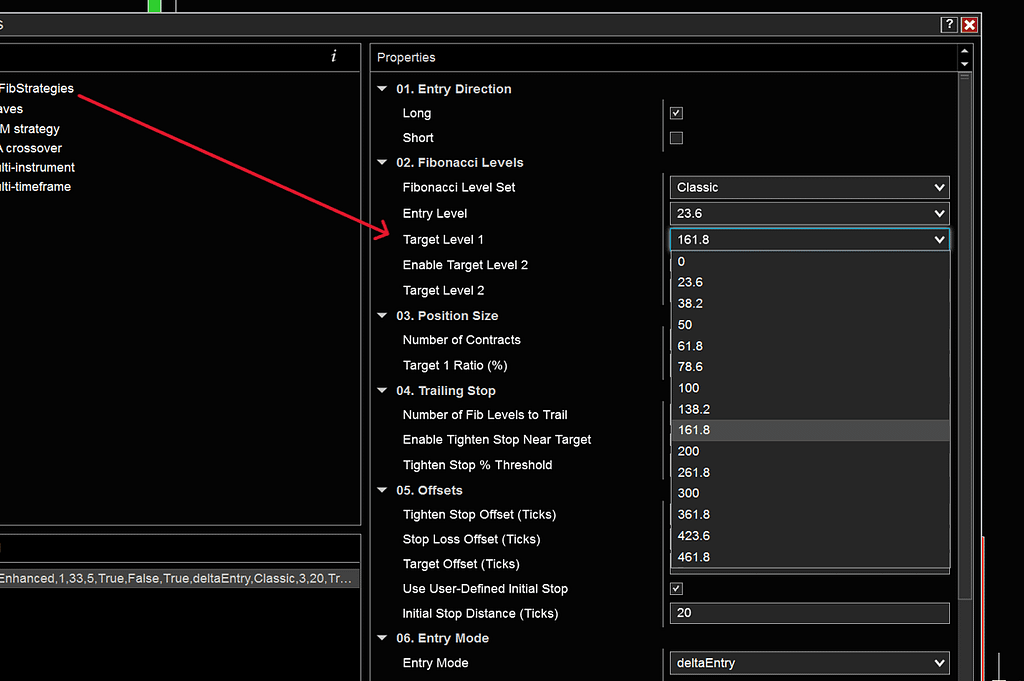Viewport: 1024px width, 681px height.
Task: Collapse the Entry Direction section
Action: 382,88
